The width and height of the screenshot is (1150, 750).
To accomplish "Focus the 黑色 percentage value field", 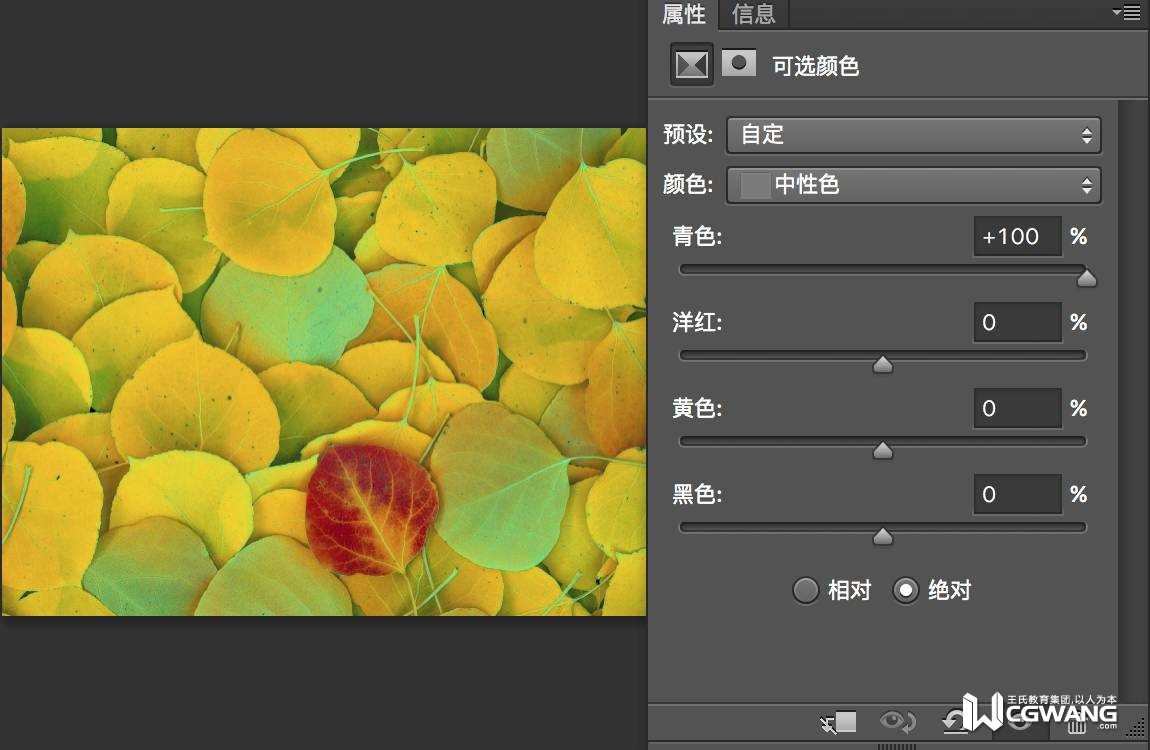I will click(x=1017, y=493).
